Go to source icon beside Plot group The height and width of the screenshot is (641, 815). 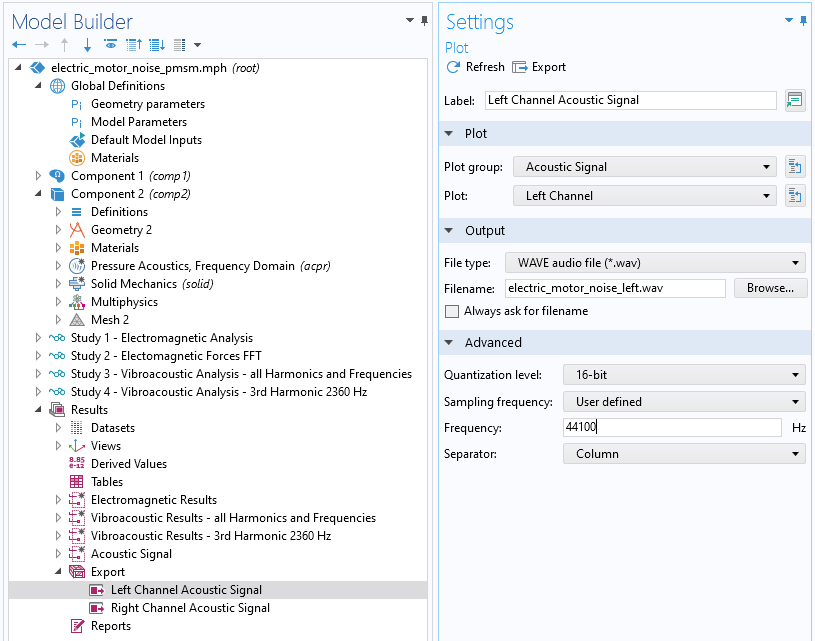point(795,167)
